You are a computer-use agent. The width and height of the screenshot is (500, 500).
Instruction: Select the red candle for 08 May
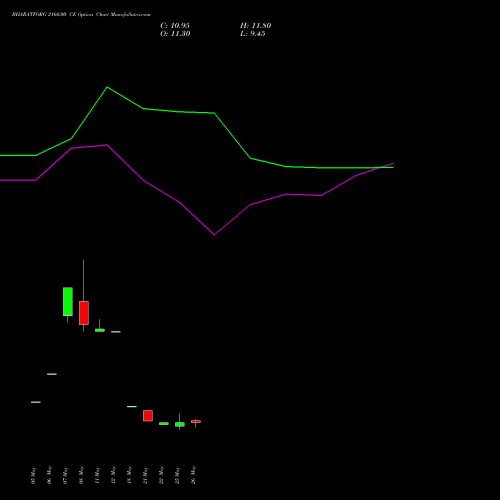(84, 313)
